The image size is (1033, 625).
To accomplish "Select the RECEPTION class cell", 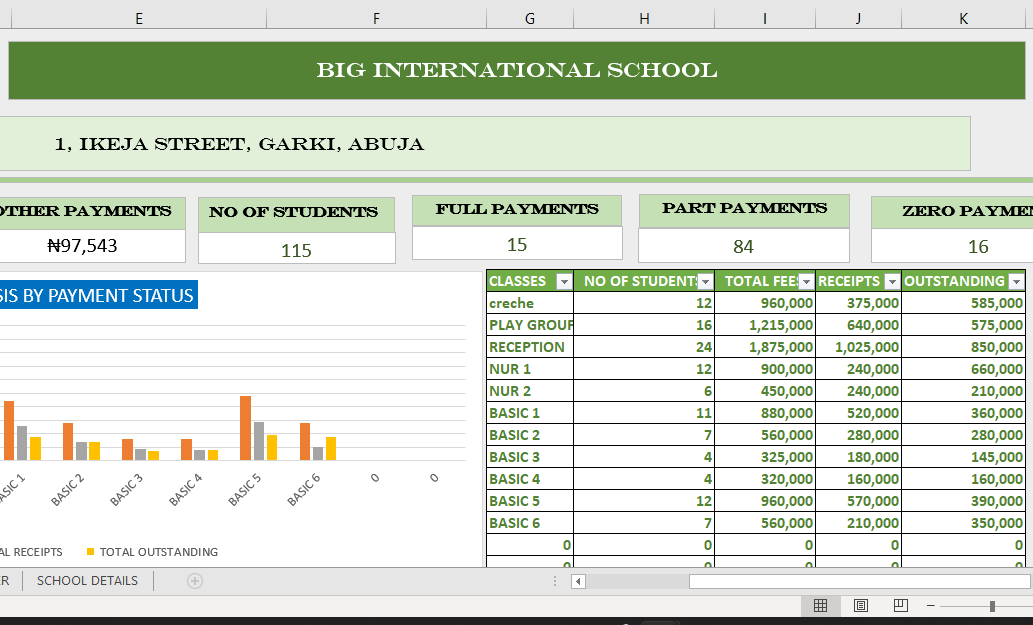I will coord(529,347).
